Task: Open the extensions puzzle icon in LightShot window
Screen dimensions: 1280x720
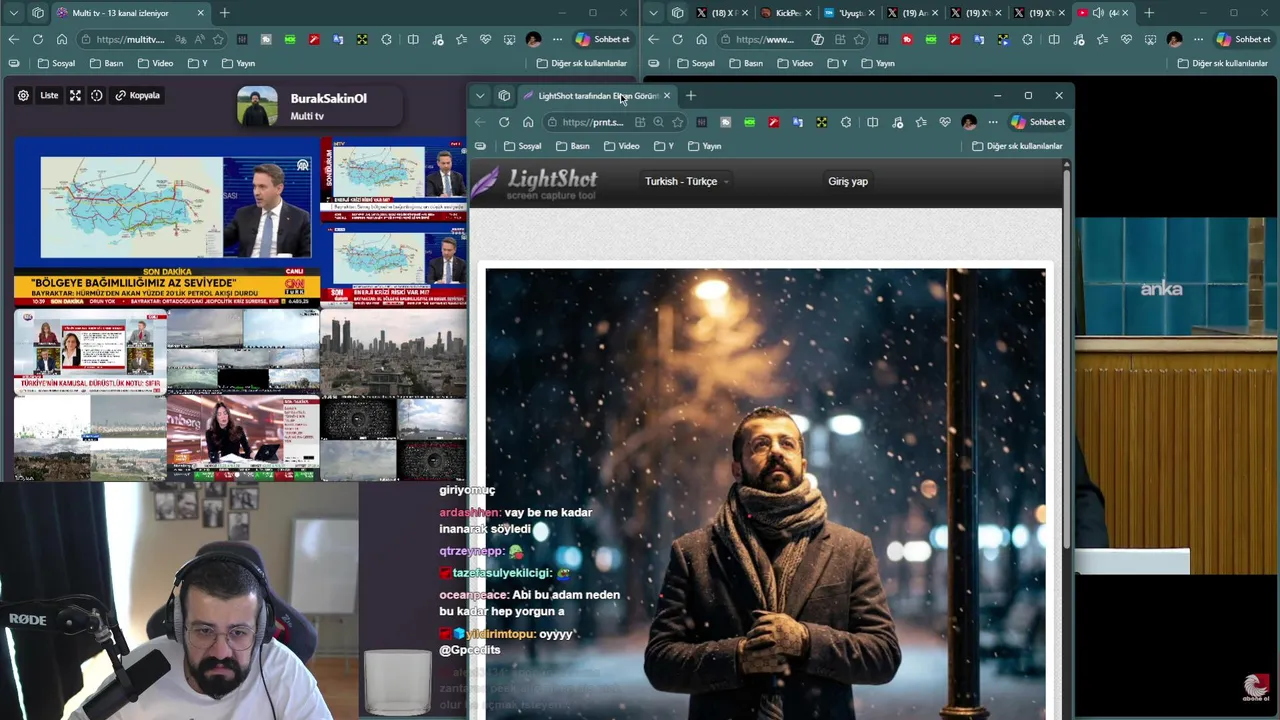Action: pos(846,122)
